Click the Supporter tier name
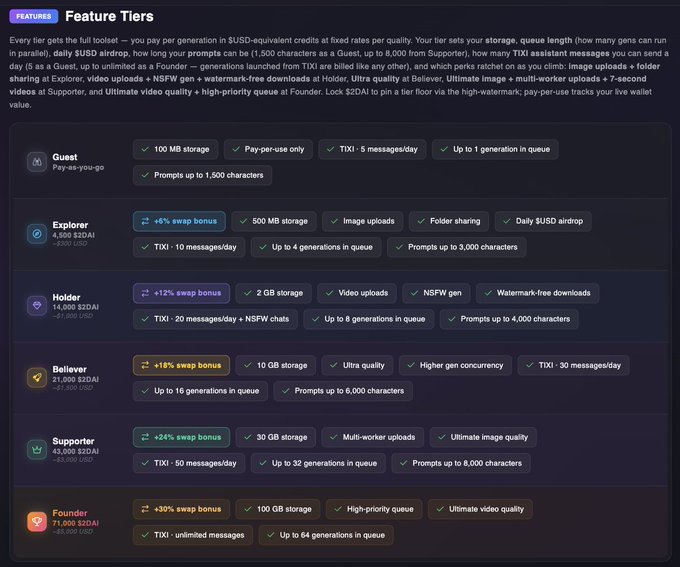680x567 pixels. tap(73, 441)
